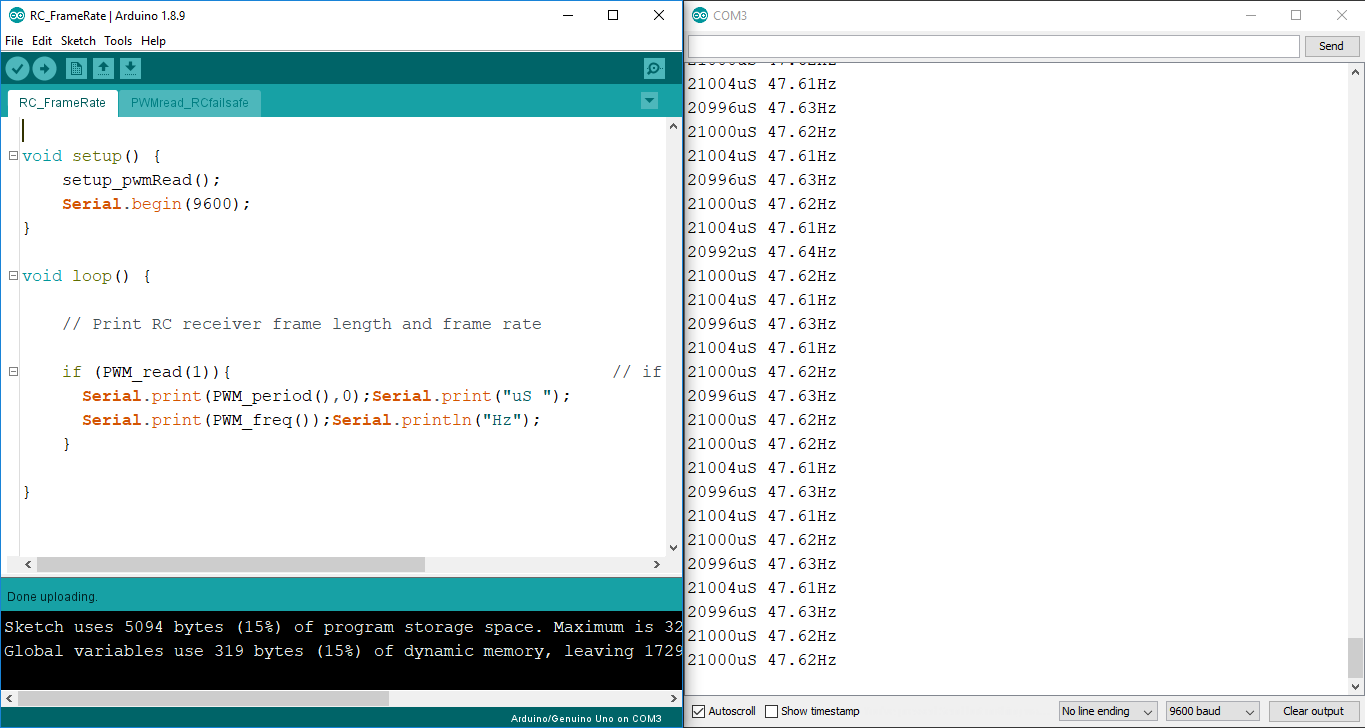
Task: Click the scroll right arrow of code editor
Action: 657,565
